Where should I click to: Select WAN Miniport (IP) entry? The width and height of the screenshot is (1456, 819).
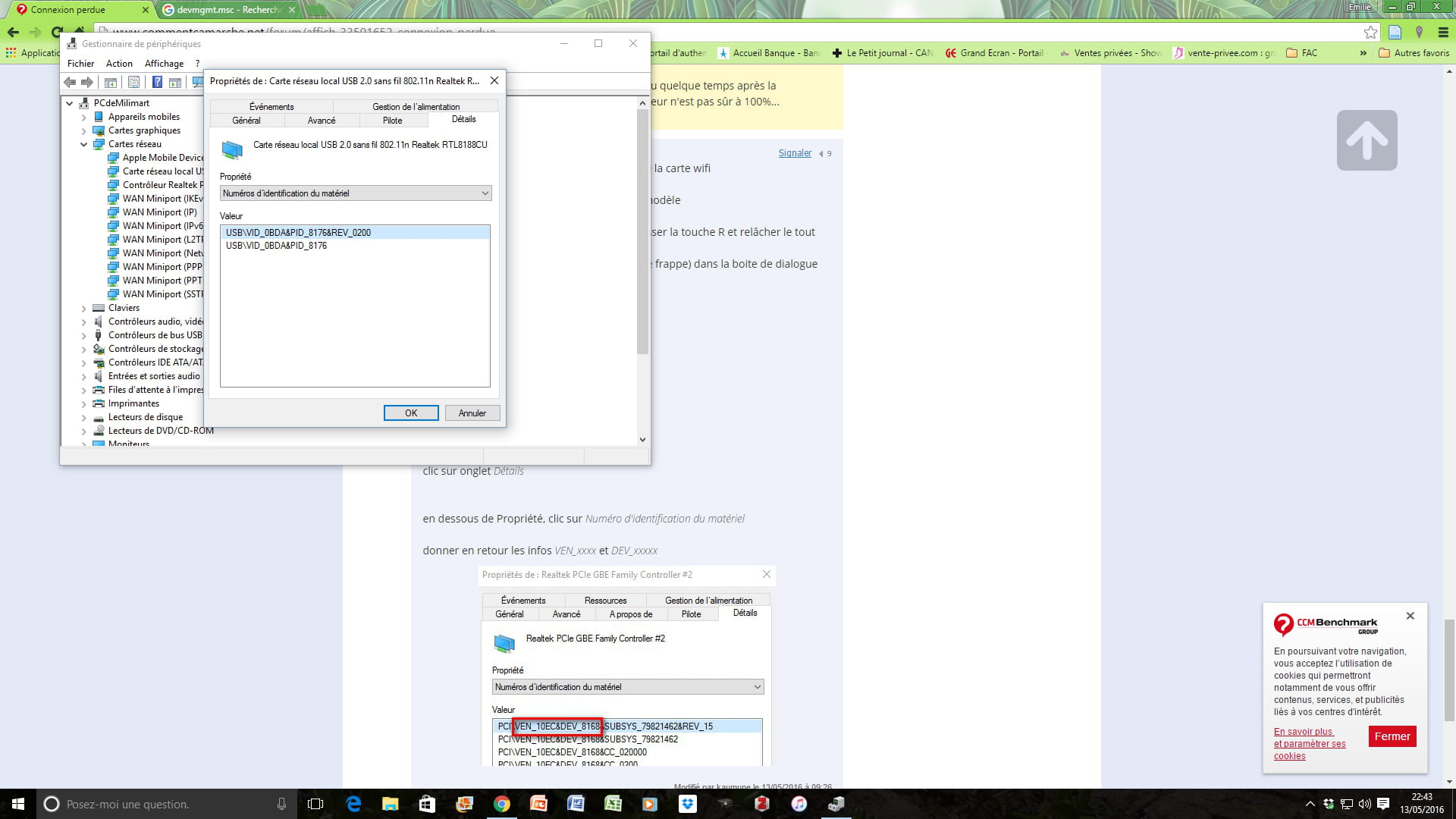point(152,212)
